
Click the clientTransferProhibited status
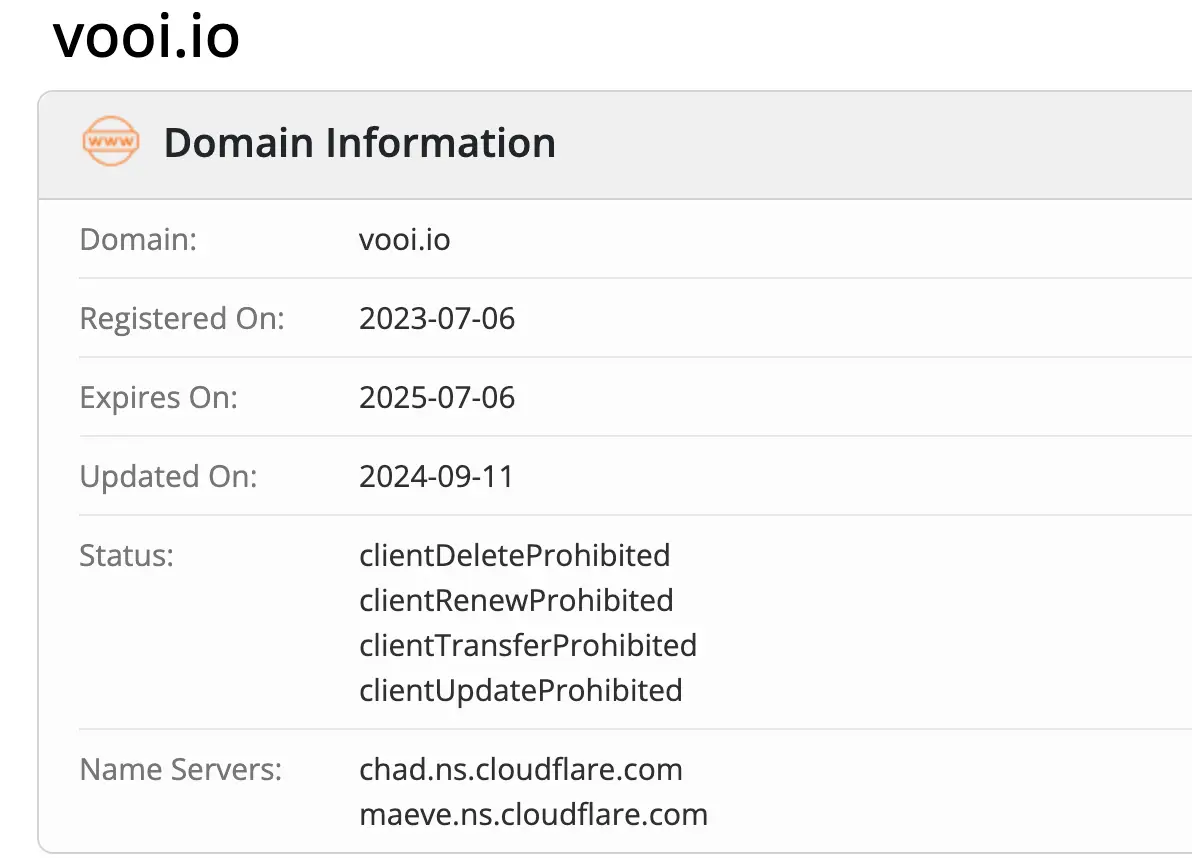[x=528, y=645]
